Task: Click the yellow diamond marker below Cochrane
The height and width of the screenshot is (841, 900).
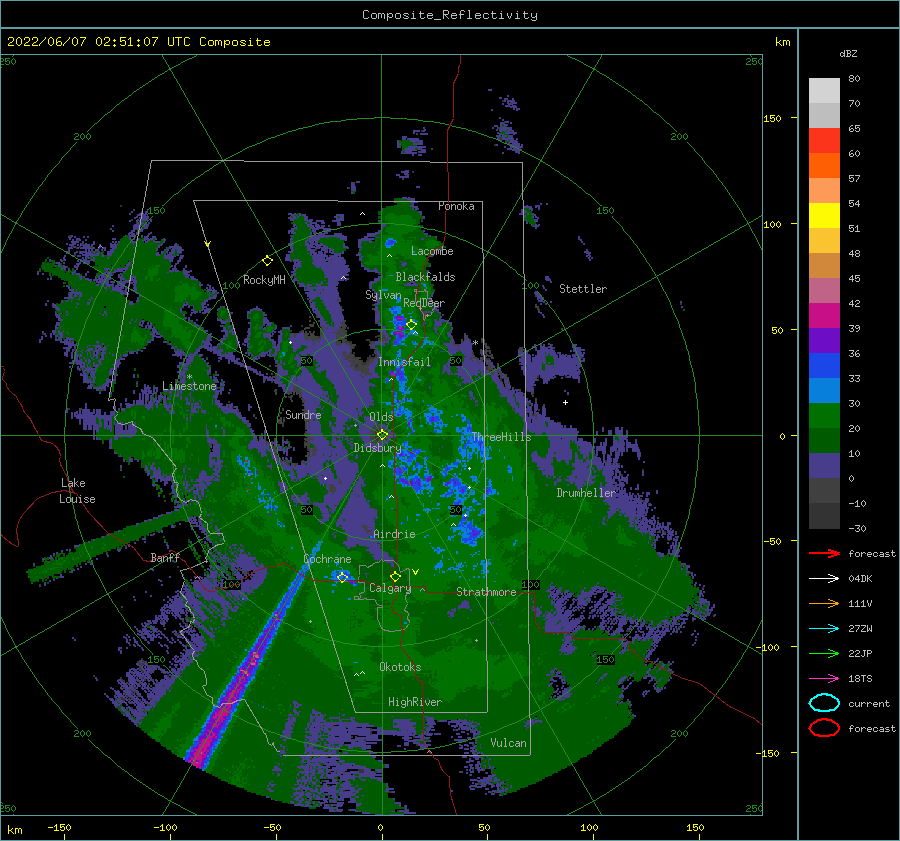Action: coord(342,577)
